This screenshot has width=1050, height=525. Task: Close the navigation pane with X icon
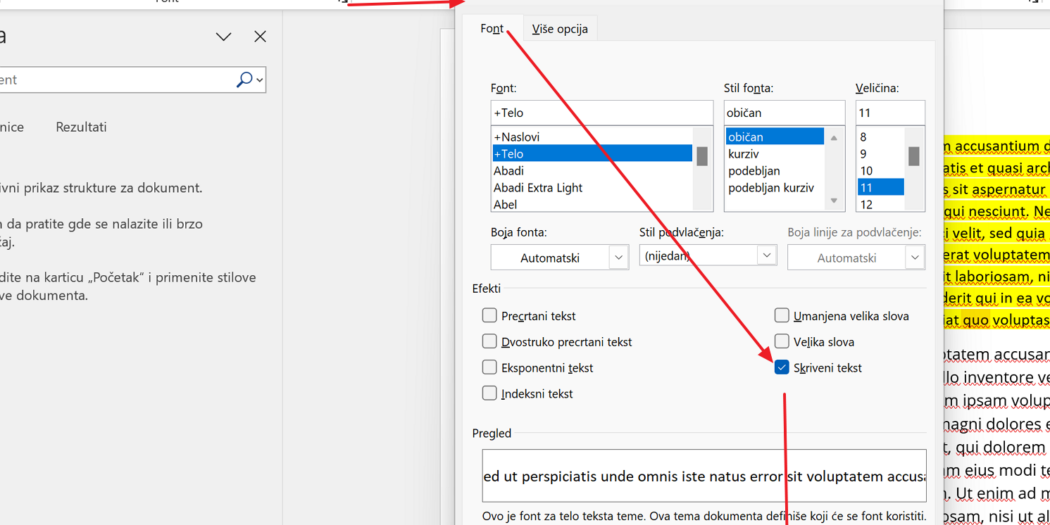click(260, 36)
